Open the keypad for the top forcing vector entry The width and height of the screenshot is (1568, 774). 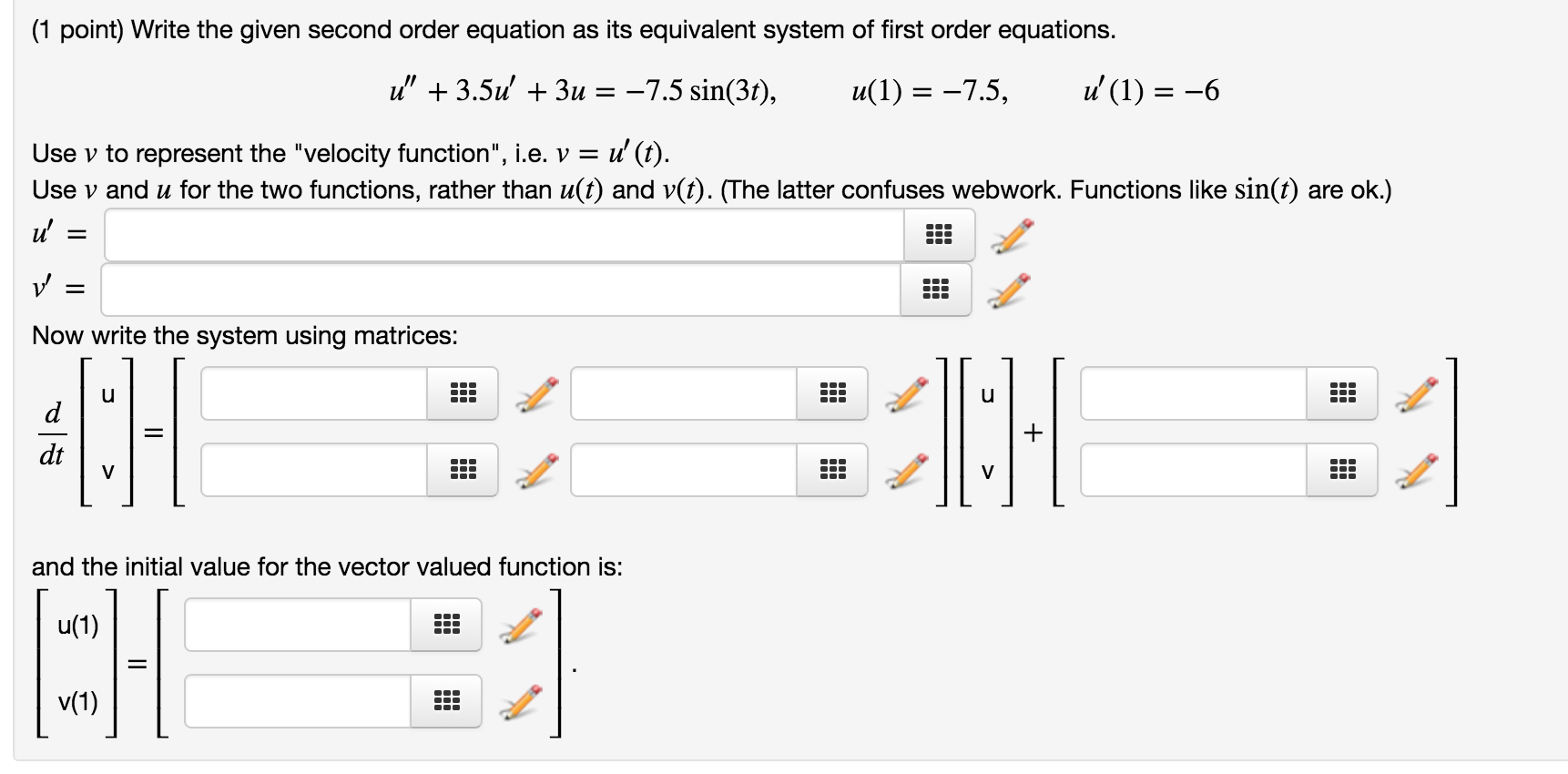1343,393
